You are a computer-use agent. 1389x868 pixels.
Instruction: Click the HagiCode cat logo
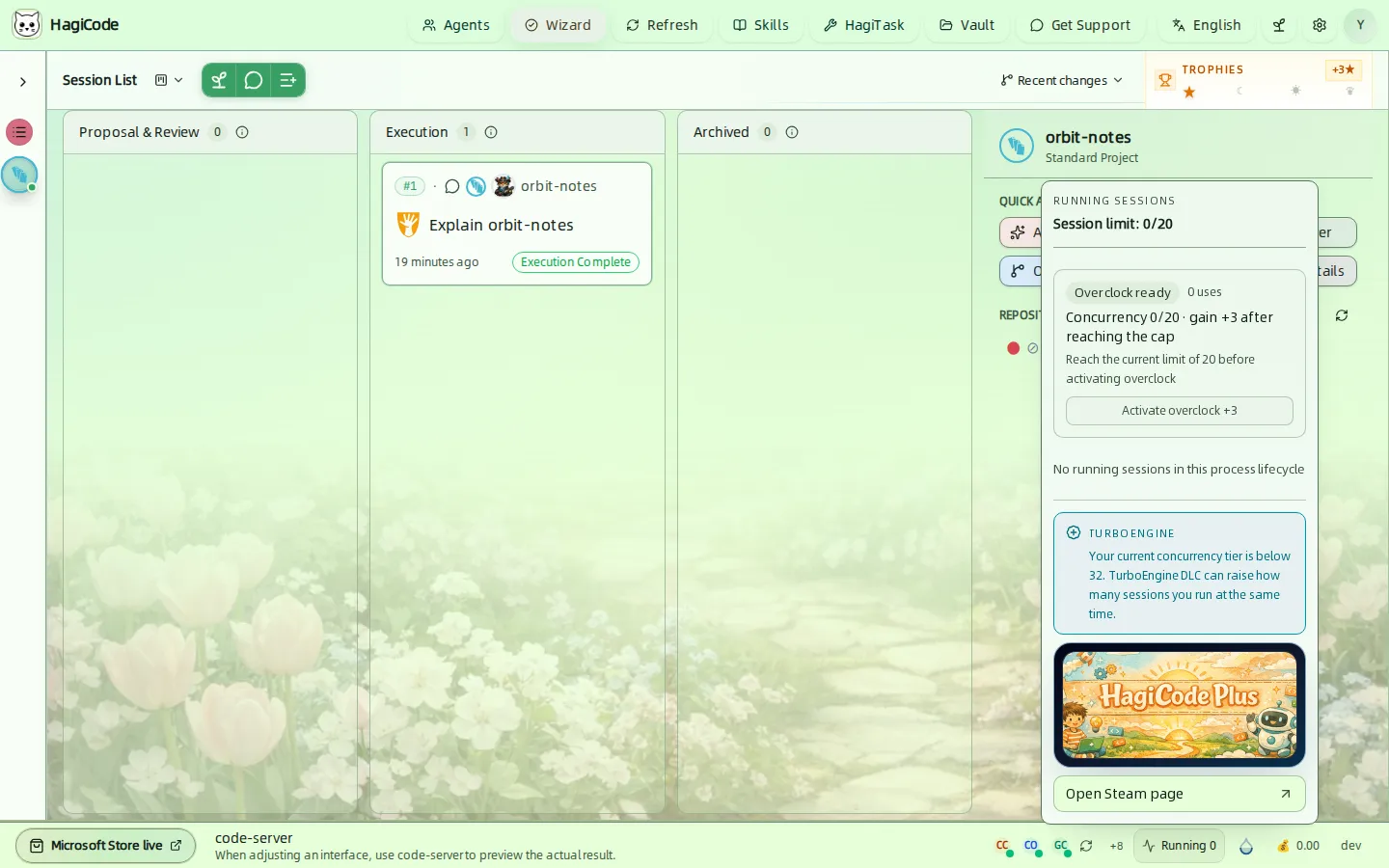[27, 24]
